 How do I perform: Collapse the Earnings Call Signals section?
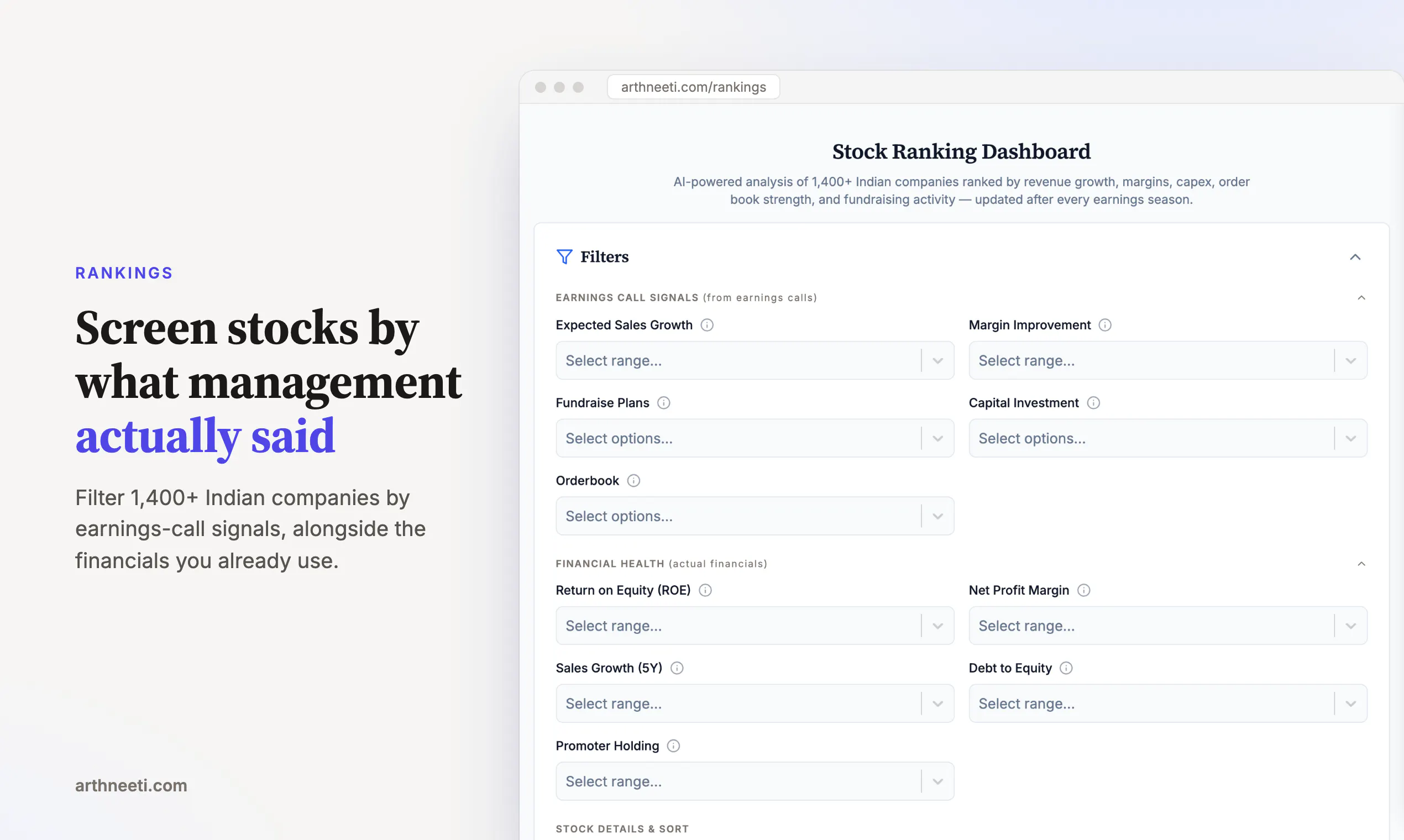[1361, 298]
